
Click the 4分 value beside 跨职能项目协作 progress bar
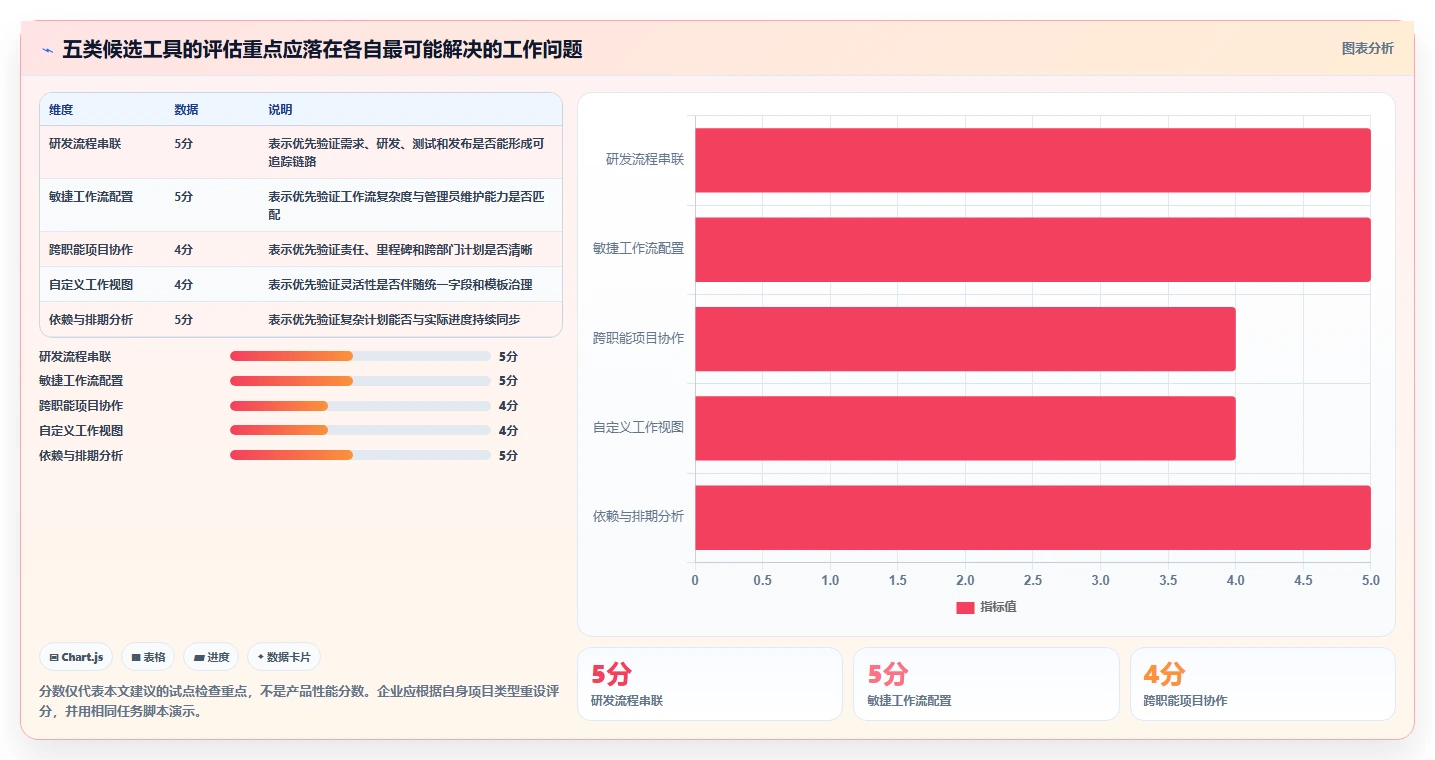tap(508, 406)
